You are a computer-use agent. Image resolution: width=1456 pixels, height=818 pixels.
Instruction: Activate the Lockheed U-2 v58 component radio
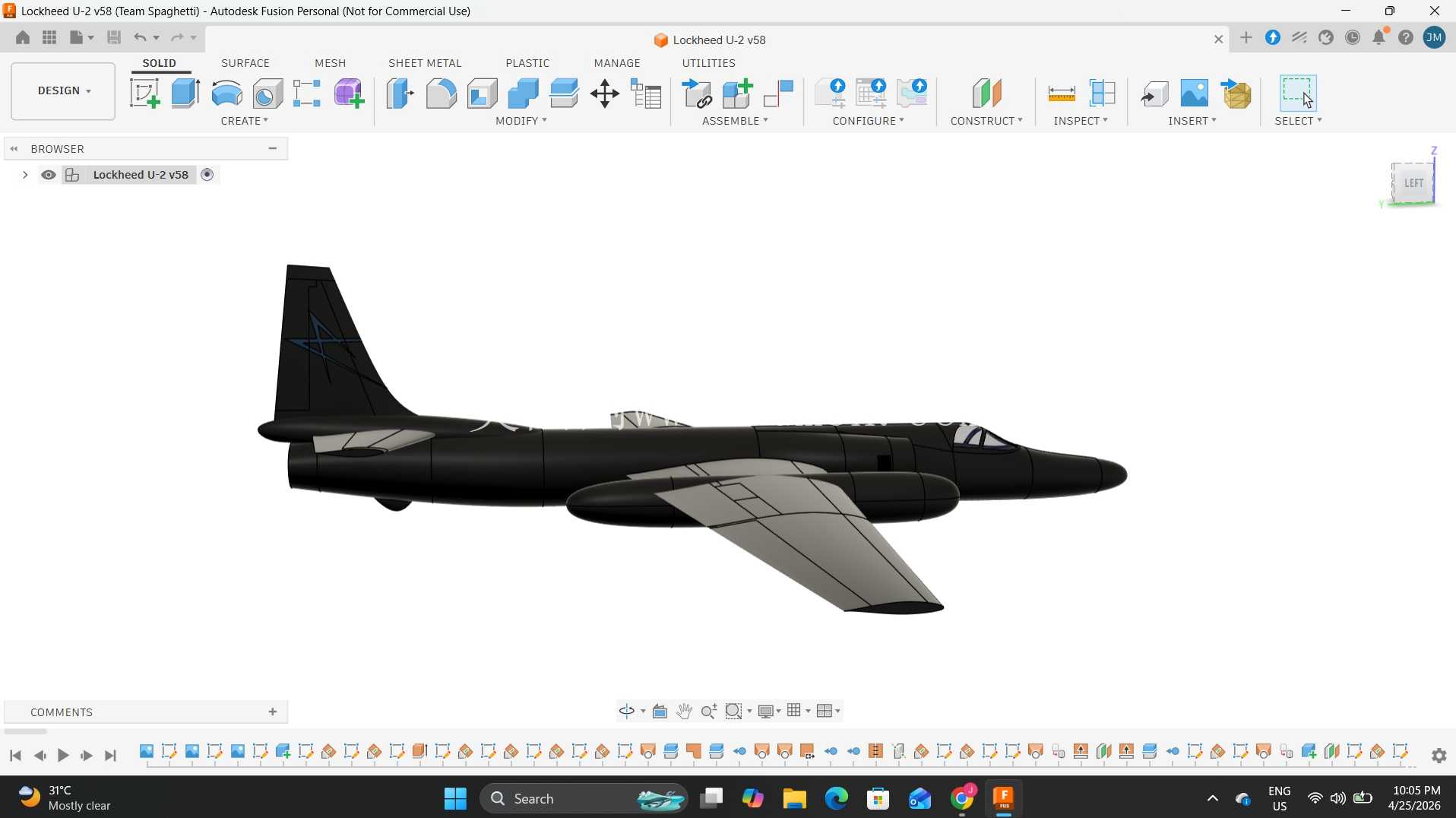(207, 175)
